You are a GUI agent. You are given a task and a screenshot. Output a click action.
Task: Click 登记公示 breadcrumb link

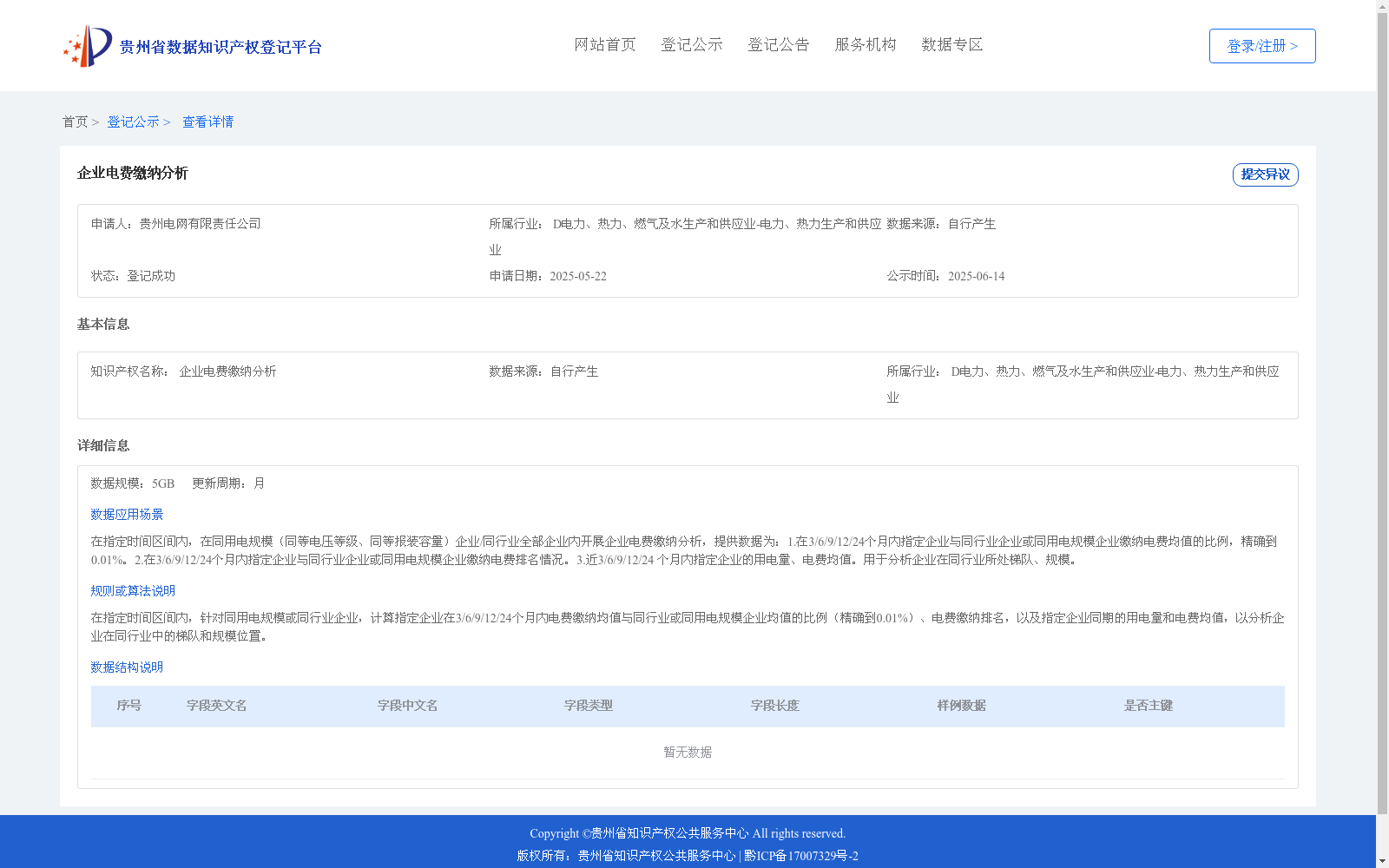133,122
